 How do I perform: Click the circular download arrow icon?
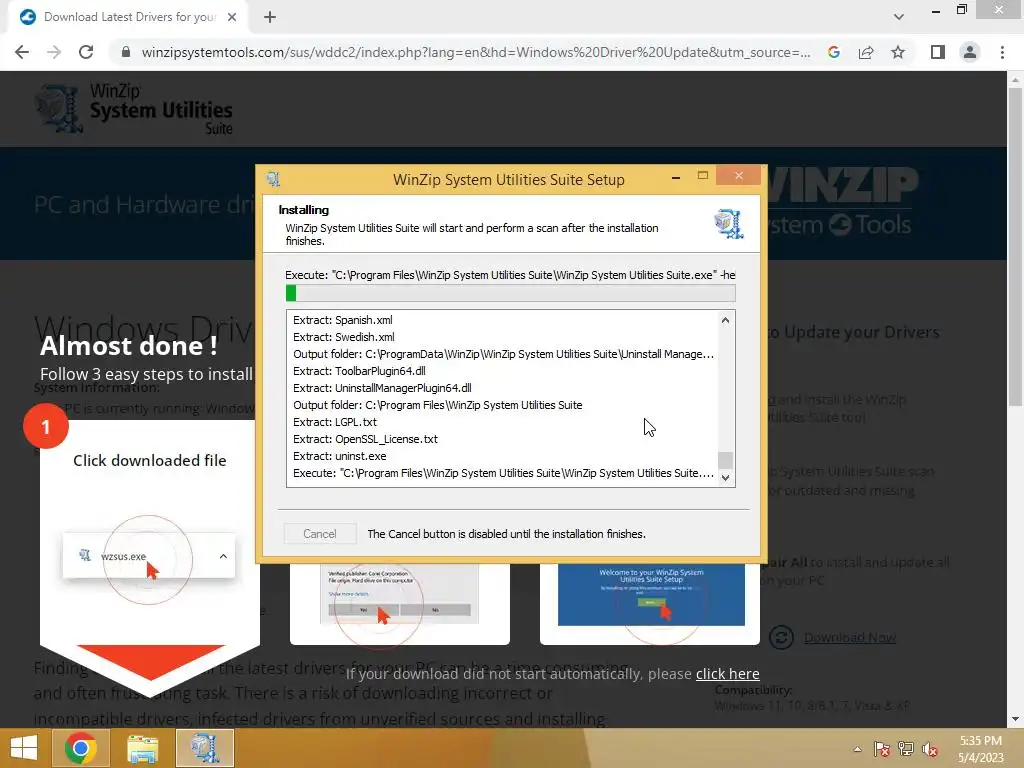[781, 637]
